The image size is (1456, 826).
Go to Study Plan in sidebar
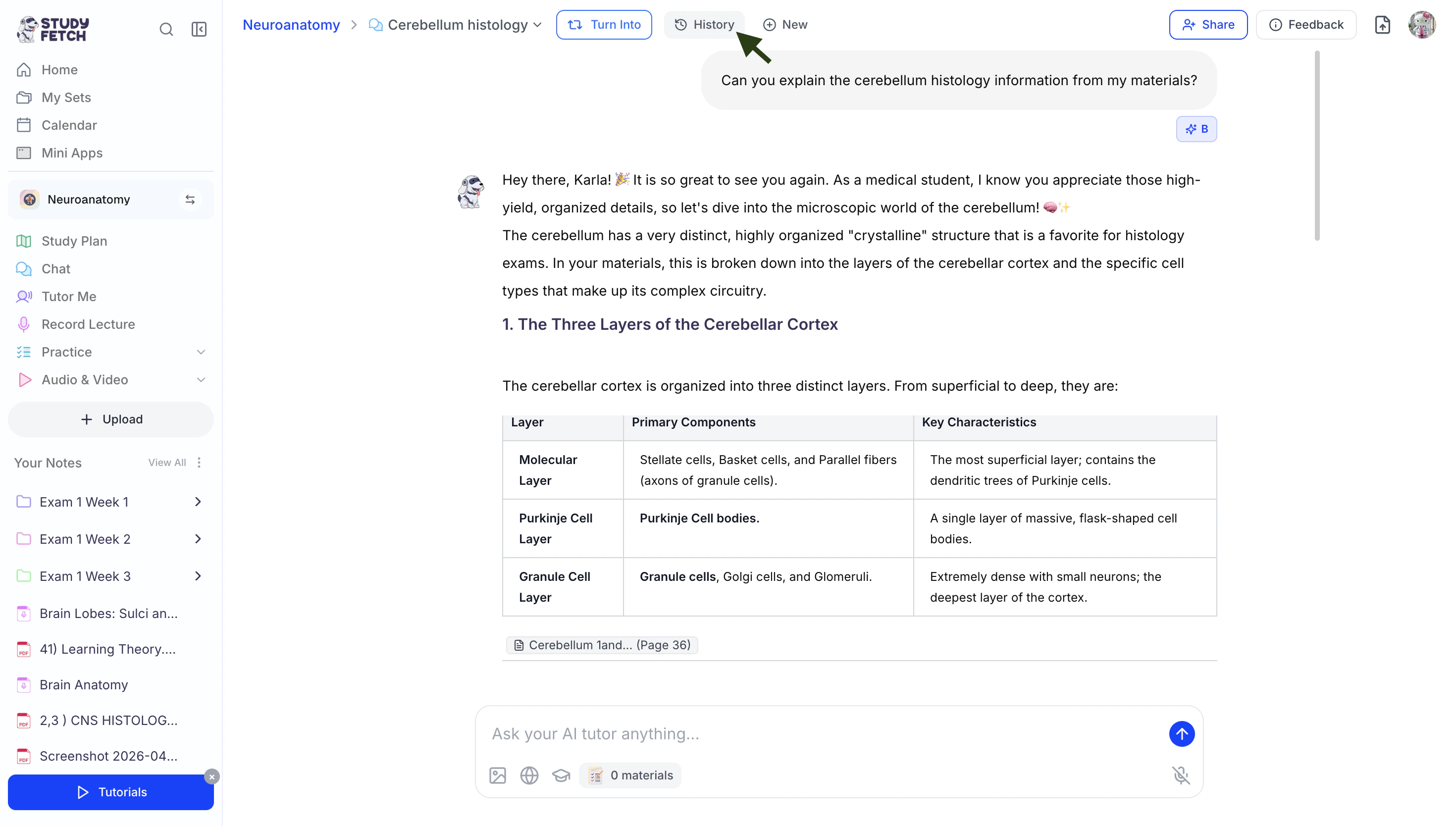point(74,241)
